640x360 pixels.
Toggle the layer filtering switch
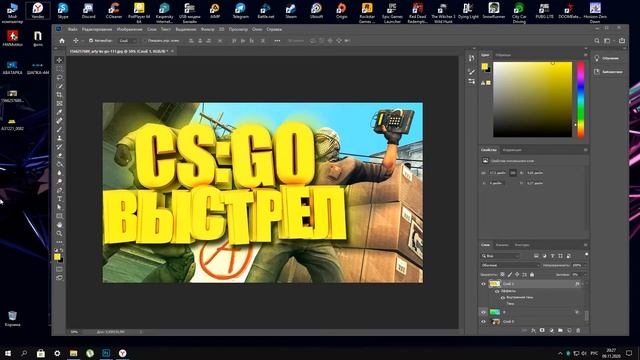pos(587,255)
